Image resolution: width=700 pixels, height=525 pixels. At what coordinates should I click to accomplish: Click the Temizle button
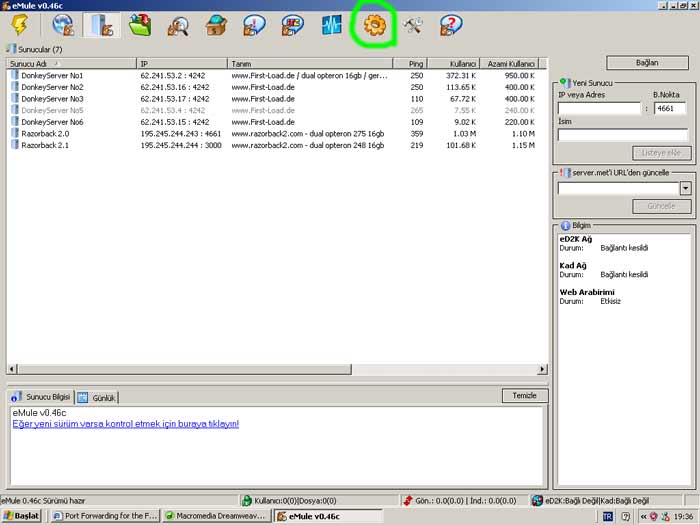pos(525,396)
